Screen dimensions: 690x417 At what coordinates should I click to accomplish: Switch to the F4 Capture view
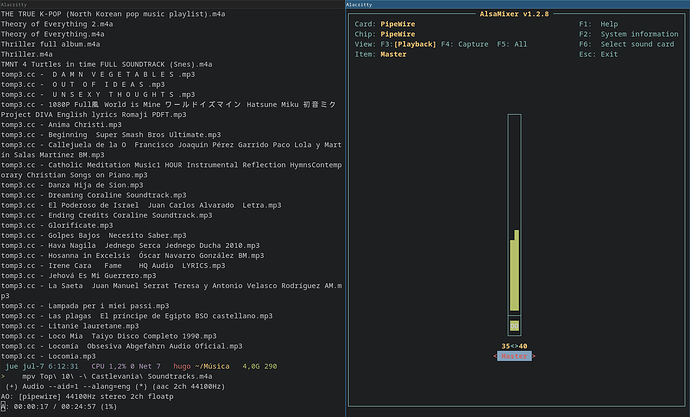(x=464, y=44)
